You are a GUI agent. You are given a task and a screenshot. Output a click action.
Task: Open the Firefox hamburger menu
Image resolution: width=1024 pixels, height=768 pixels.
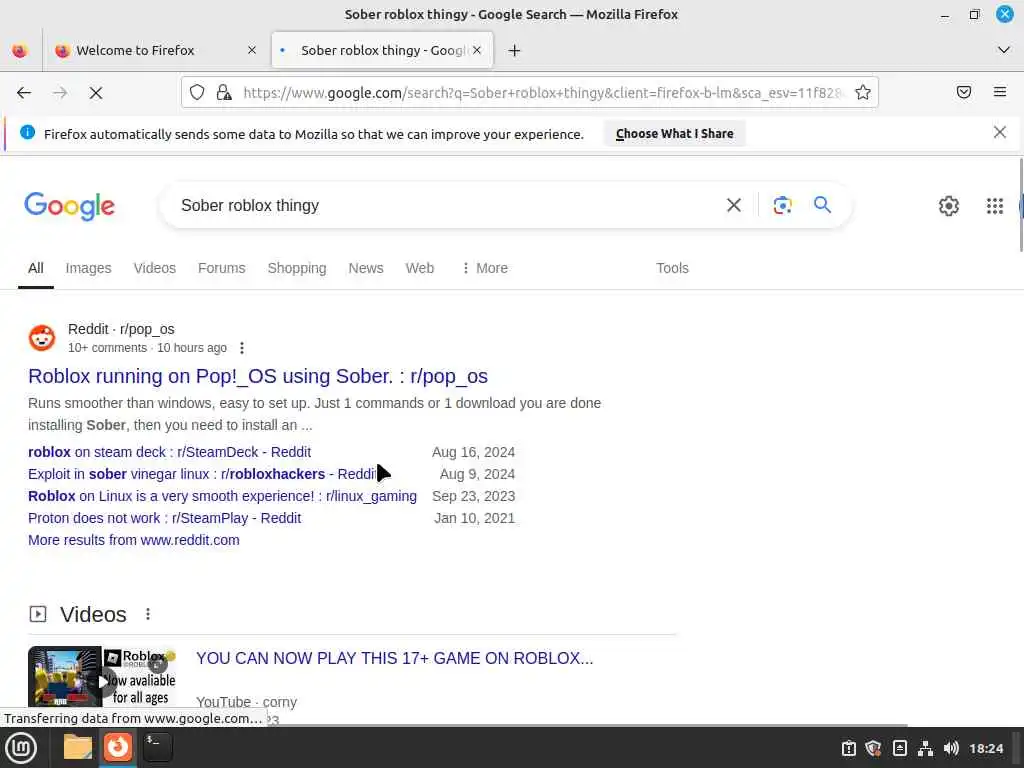(1000, 92)
